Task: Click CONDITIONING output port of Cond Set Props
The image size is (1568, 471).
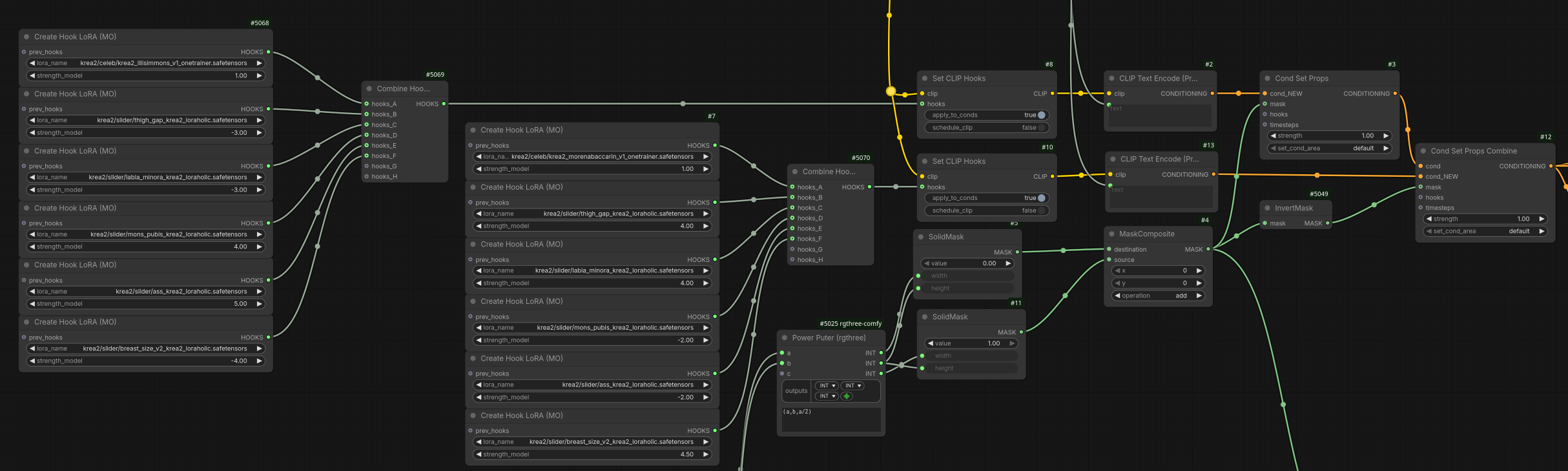Action: (1395, 94)
